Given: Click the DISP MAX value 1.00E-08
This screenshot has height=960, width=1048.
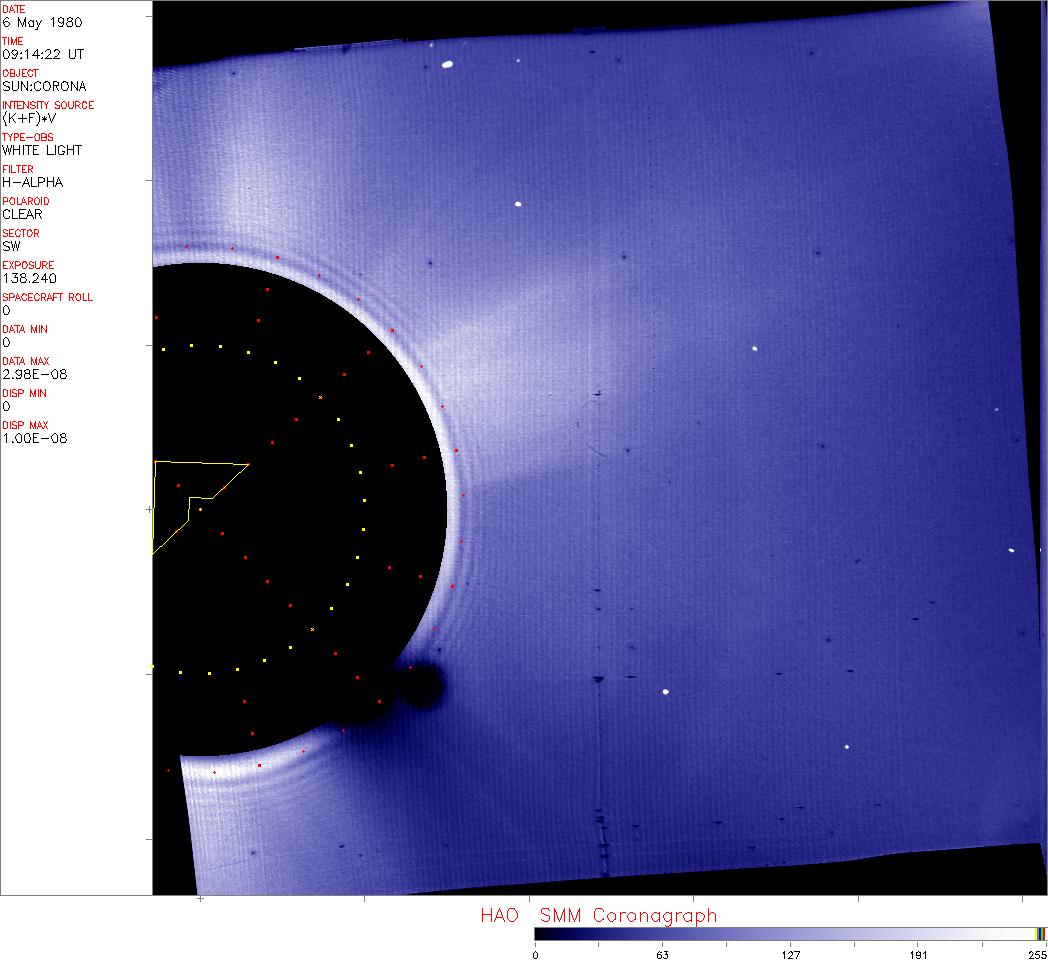Looking at the screenshot, I should pyautogui.click(x=35, y=438).
